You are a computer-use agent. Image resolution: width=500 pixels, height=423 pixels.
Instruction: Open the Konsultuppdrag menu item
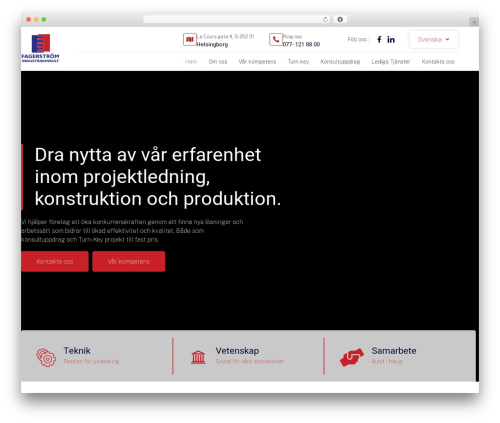point(340,62)
